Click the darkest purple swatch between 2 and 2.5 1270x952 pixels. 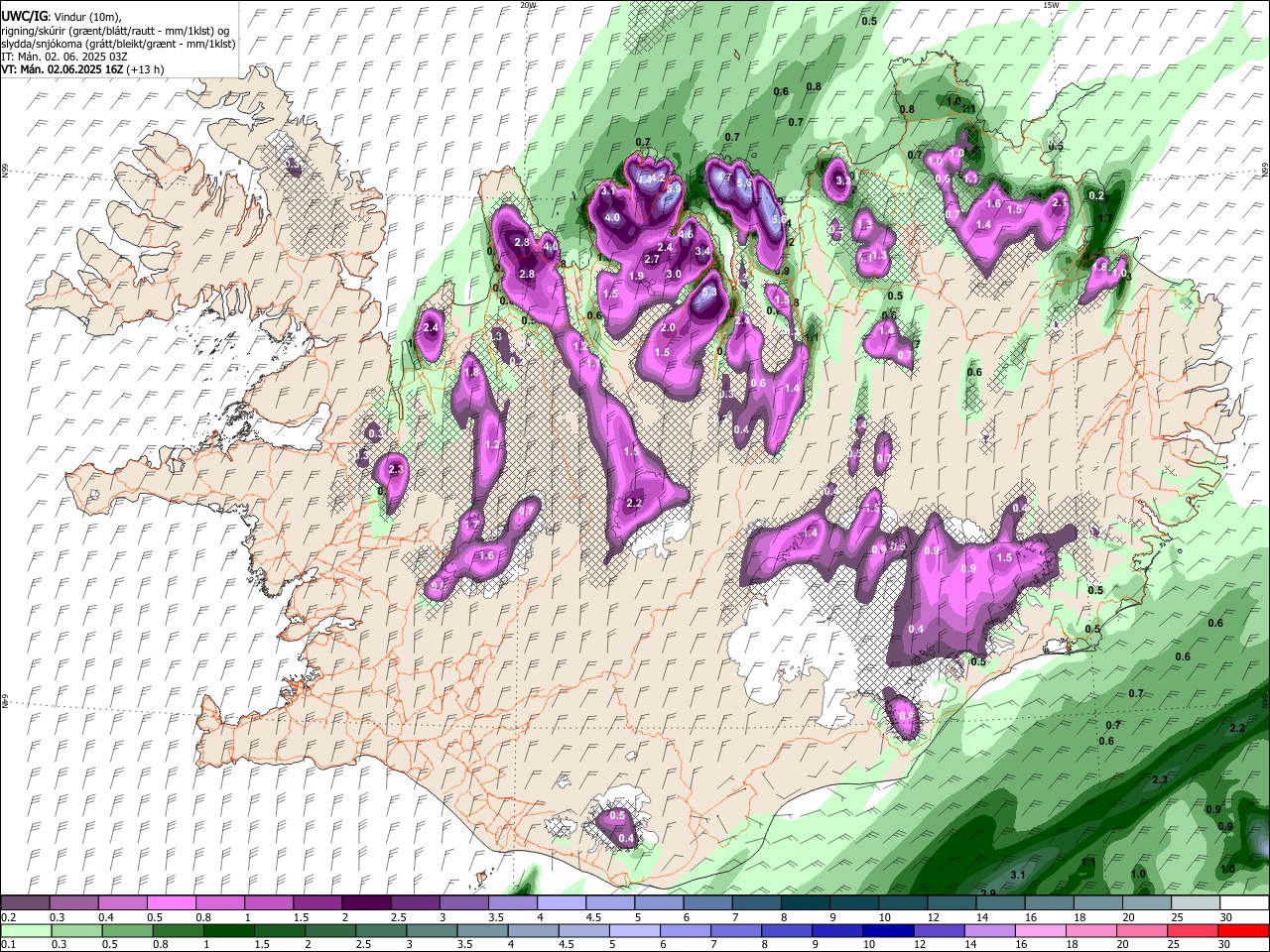(366, 902)
